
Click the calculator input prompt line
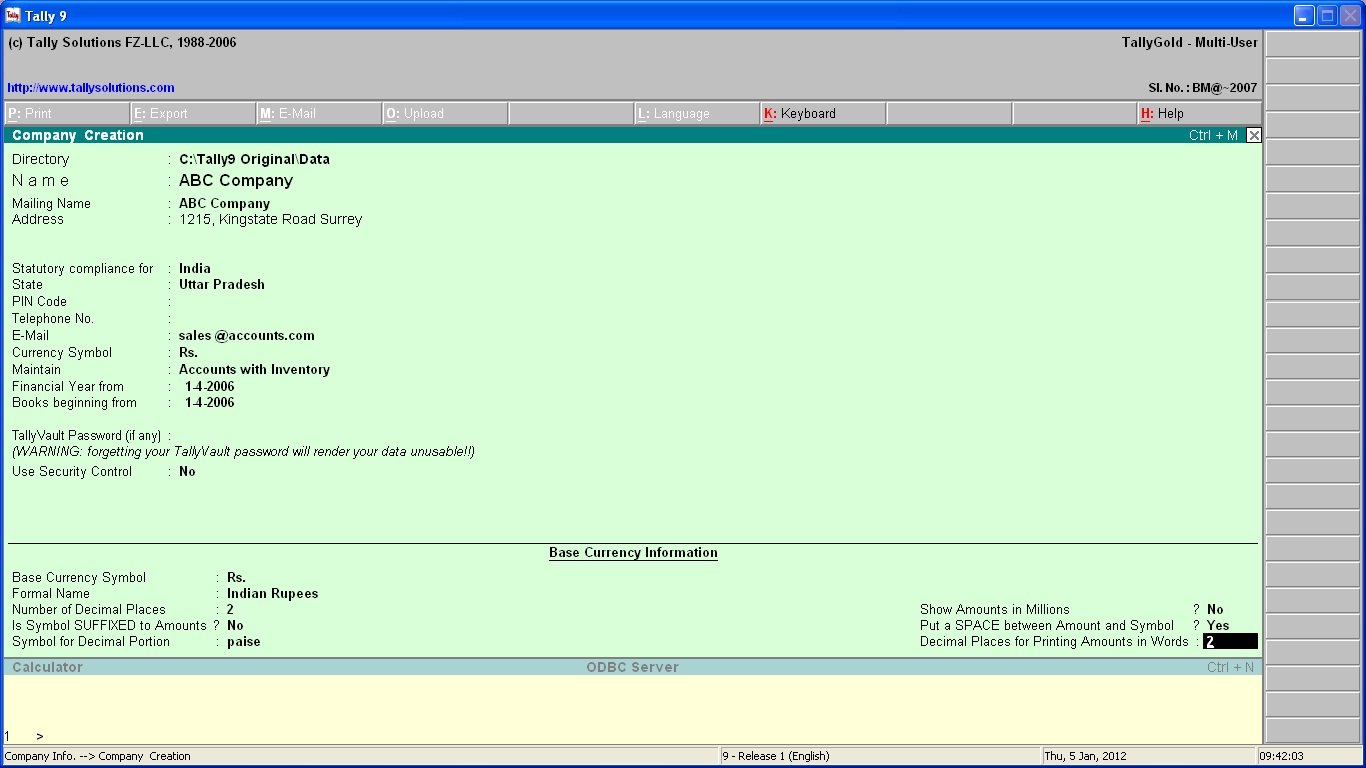pos(632,736)
